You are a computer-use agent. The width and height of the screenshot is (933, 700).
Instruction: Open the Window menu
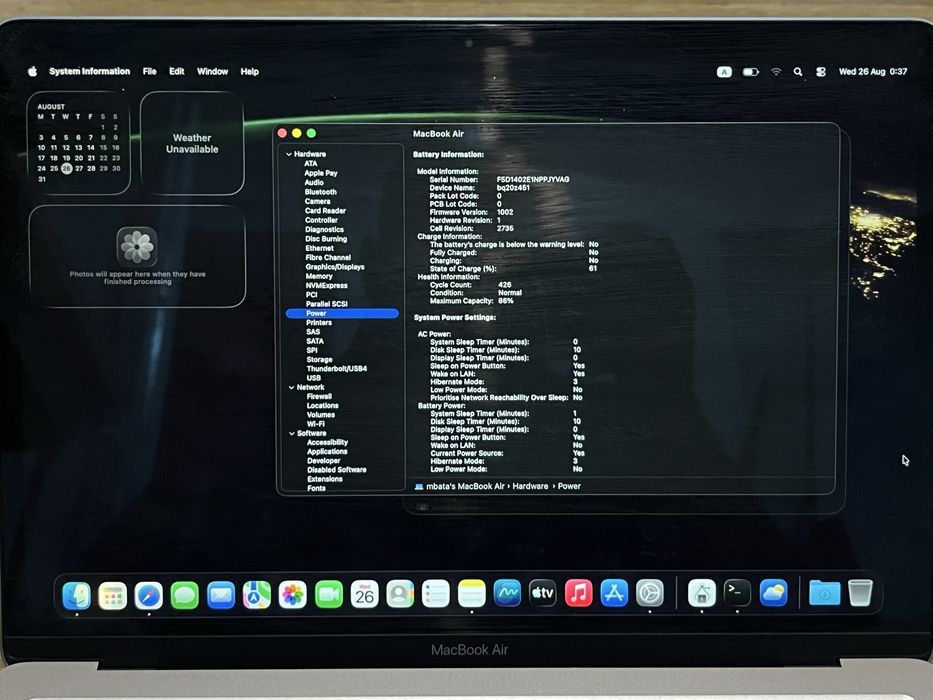click(212, 71)
